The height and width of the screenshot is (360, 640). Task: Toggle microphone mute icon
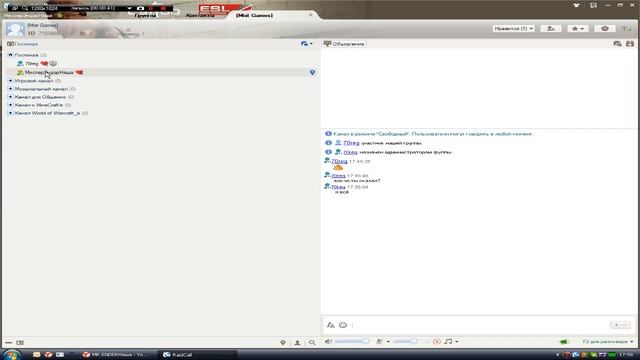[379, 342]
